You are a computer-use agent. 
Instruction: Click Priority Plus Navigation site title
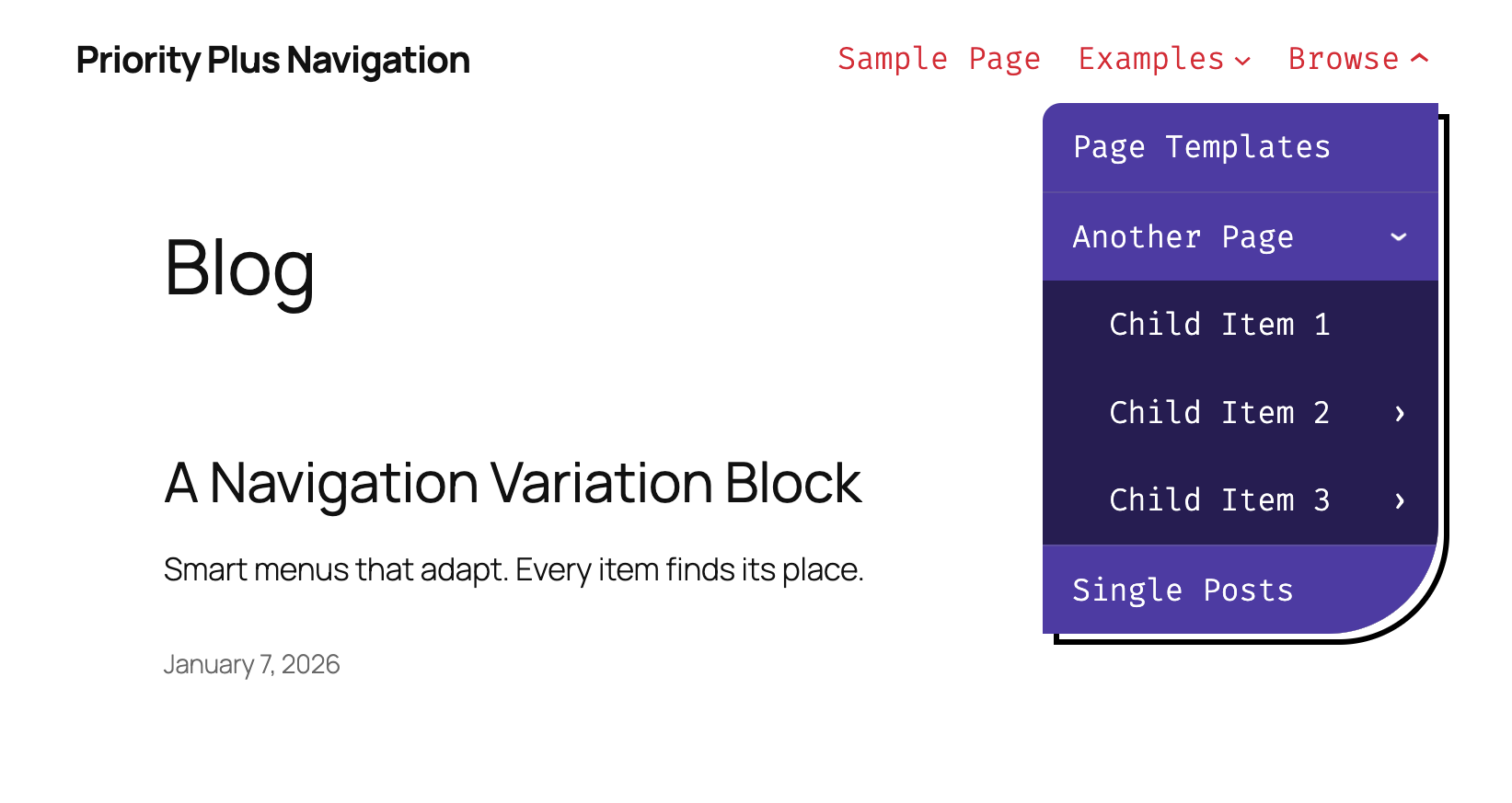pyautogui.click(x=272, y=61)
